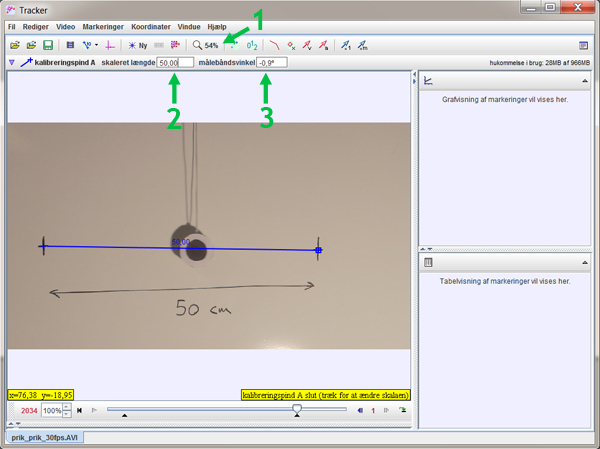Image resolution: width=600 pixels, height=449 pixels.
Task: Click the play video button
Action: coord(94,410)
